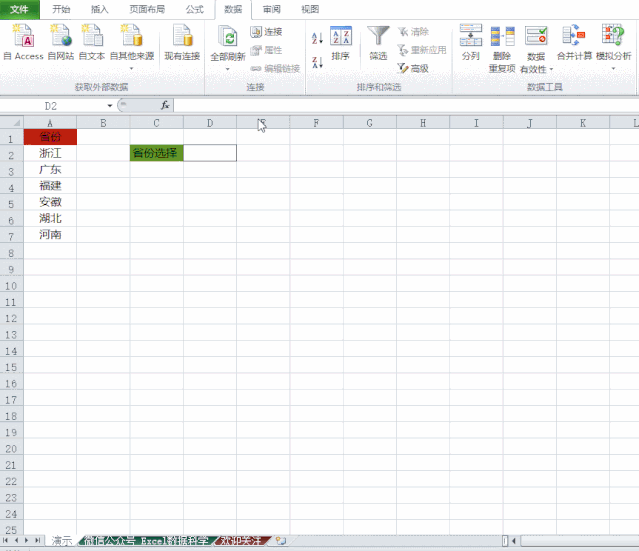Open the 欢迎关注 sheet tab

click(x=242, y=541)
